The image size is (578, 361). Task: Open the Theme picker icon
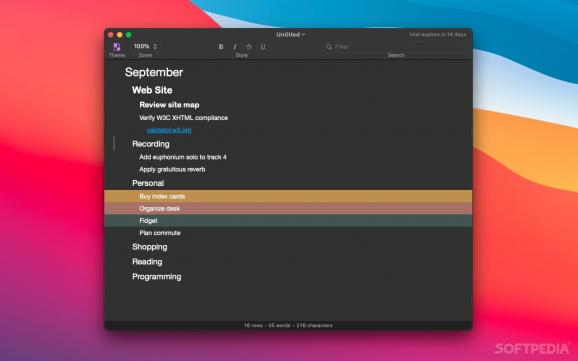(x=117, y=46)
